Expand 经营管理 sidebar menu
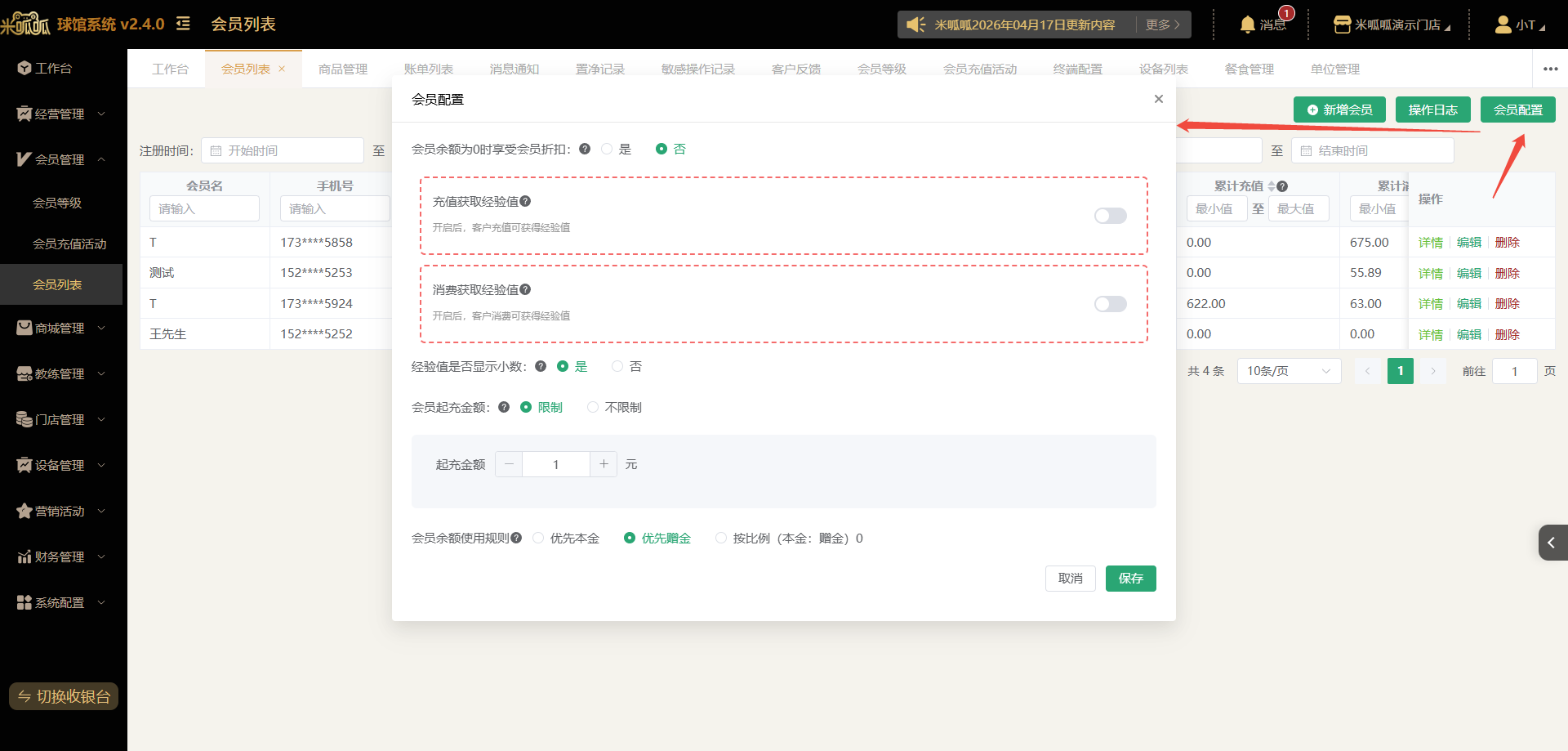This screenshot has width=1568, height=751. (61, 114)
